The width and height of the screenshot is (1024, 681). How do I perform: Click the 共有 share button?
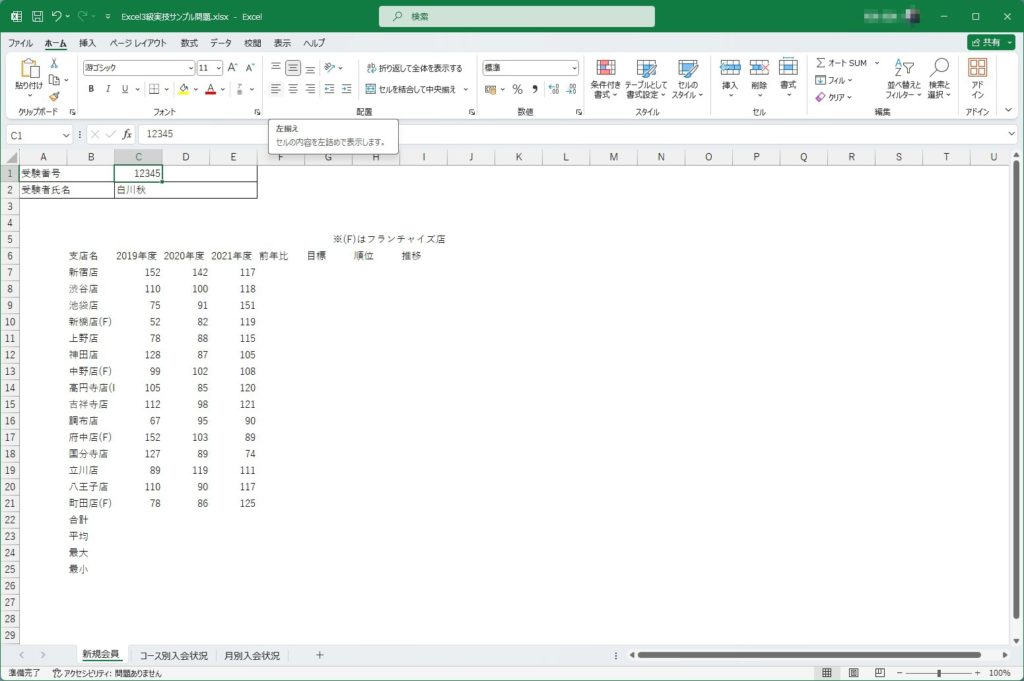pyautogui.click(x=990, y=43)
